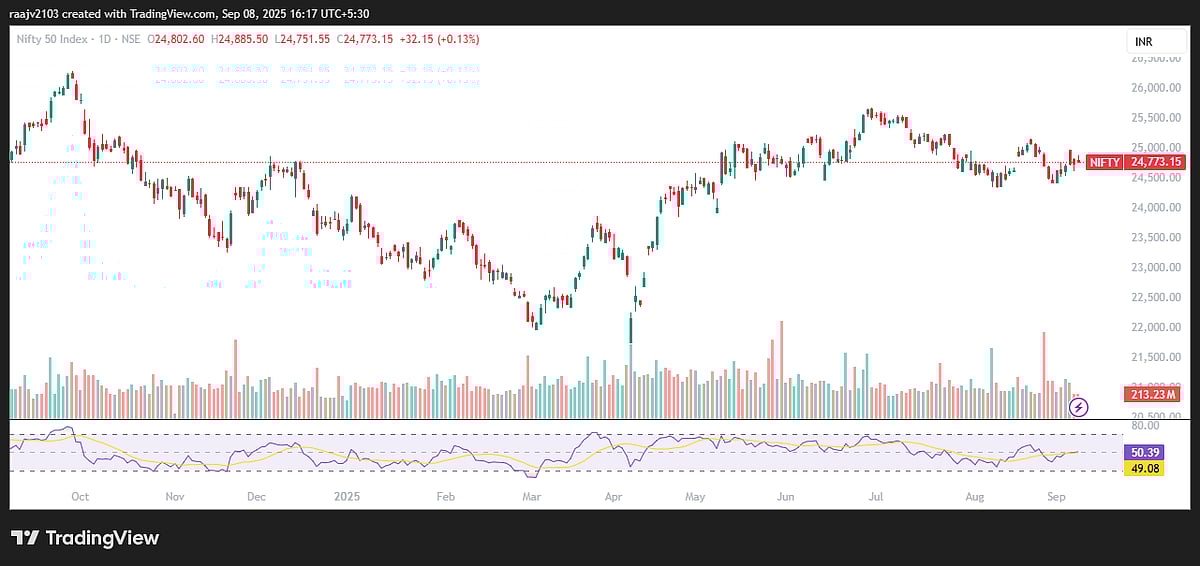Click the Apr label on time axis

pos(614,496)
